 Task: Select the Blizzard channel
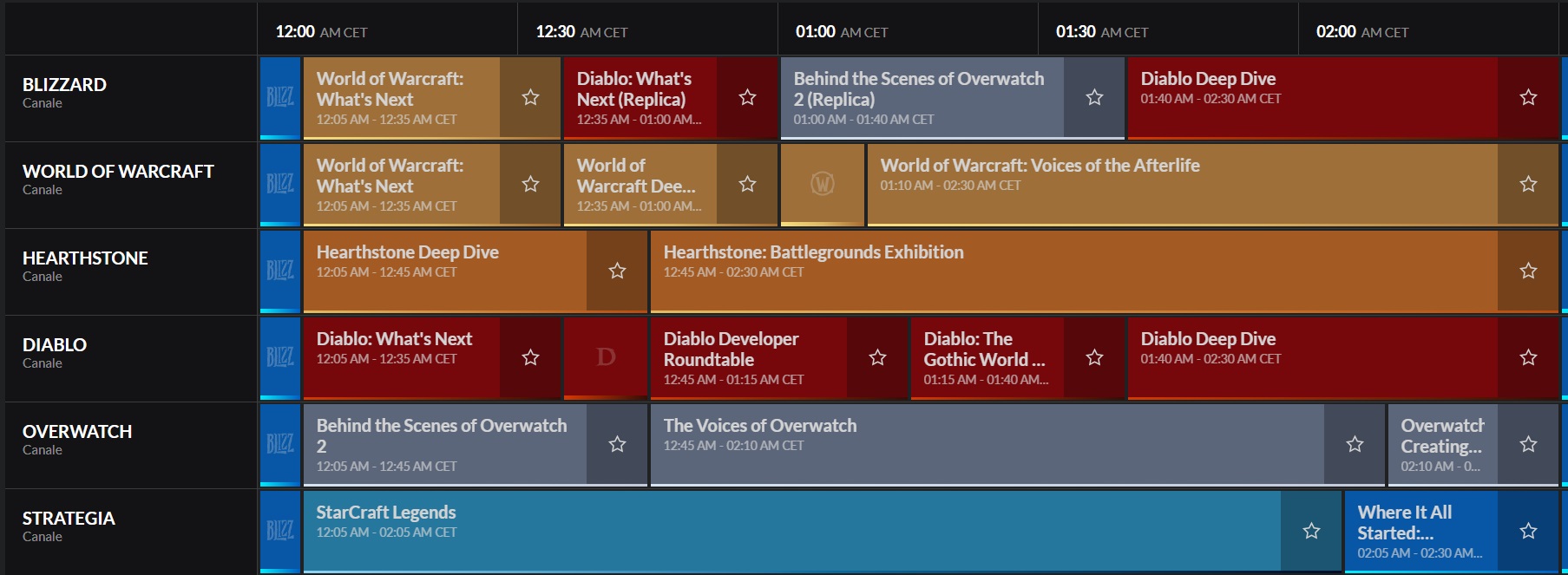click(131, 98)
